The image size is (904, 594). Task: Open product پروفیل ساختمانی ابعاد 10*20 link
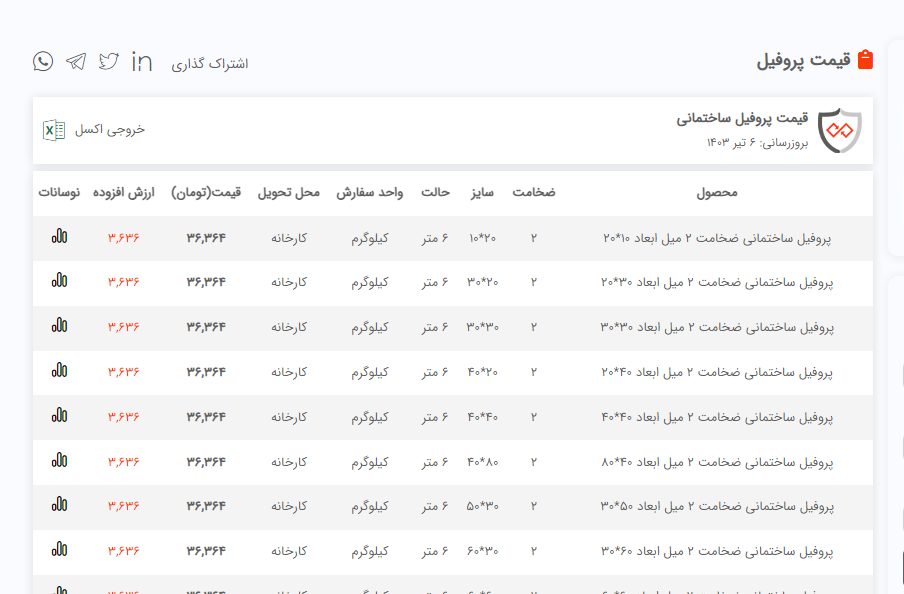point(717,238)
